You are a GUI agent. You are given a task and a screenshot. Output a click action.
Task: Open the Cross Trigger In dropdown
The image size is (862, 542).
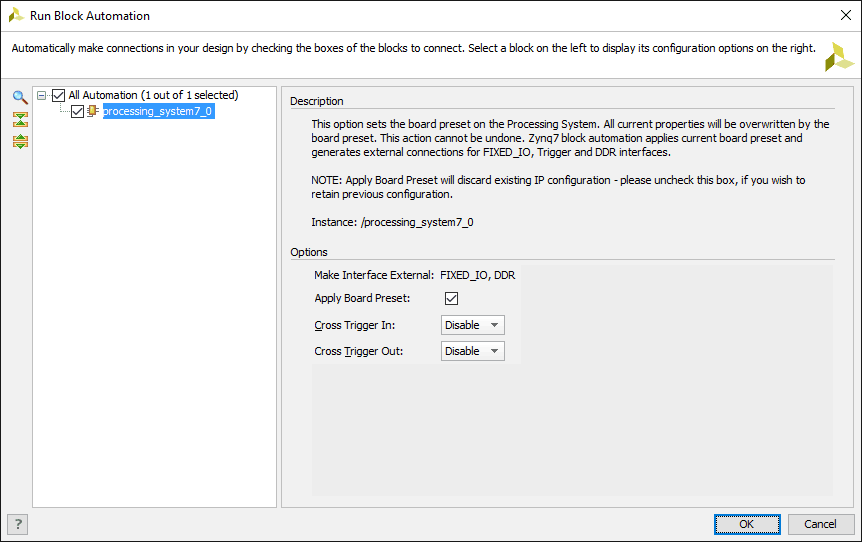472,325
